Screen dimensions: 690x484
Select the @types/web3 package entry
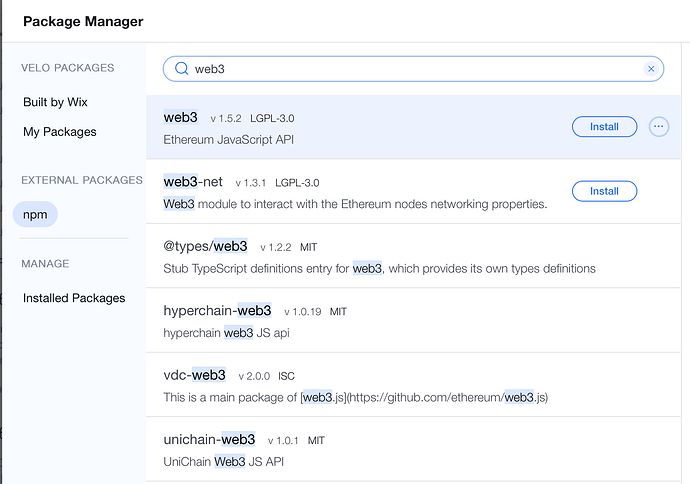(205, 246)
